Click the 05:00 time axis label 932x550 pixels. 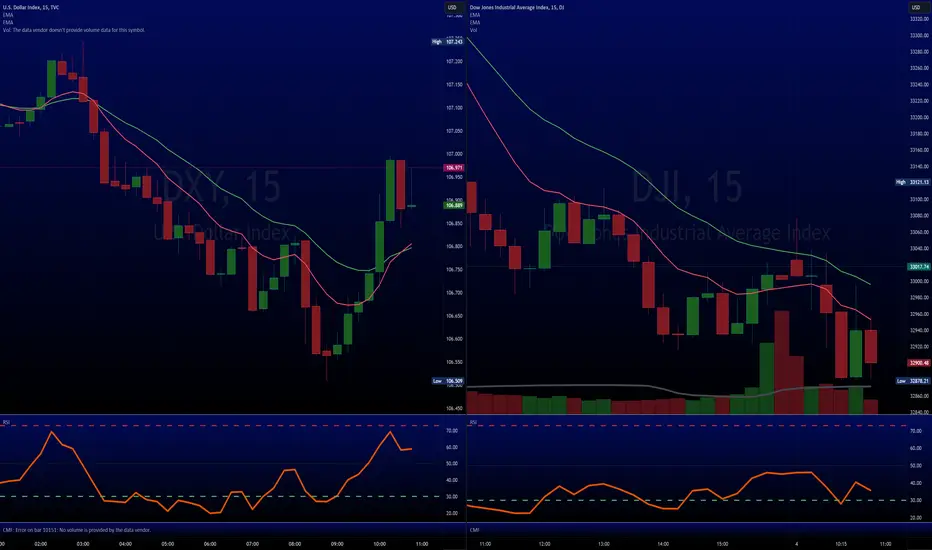[x=168, y=544]
